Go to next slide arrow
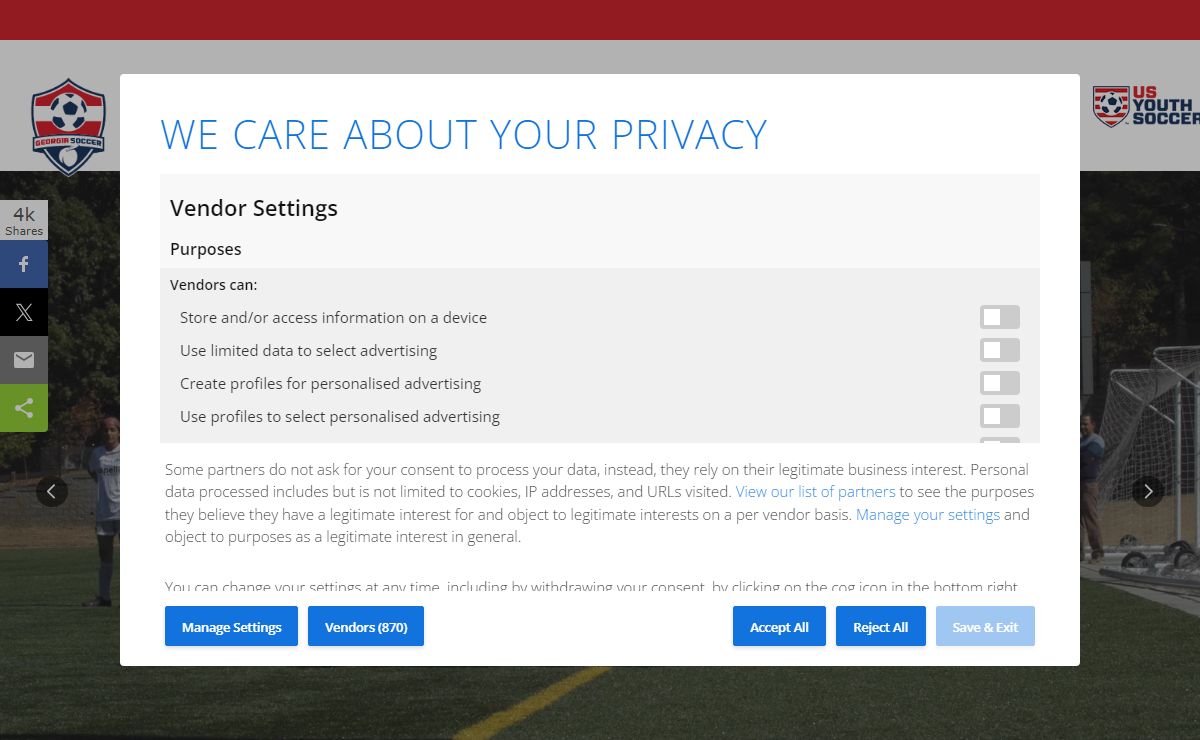 1148,491
